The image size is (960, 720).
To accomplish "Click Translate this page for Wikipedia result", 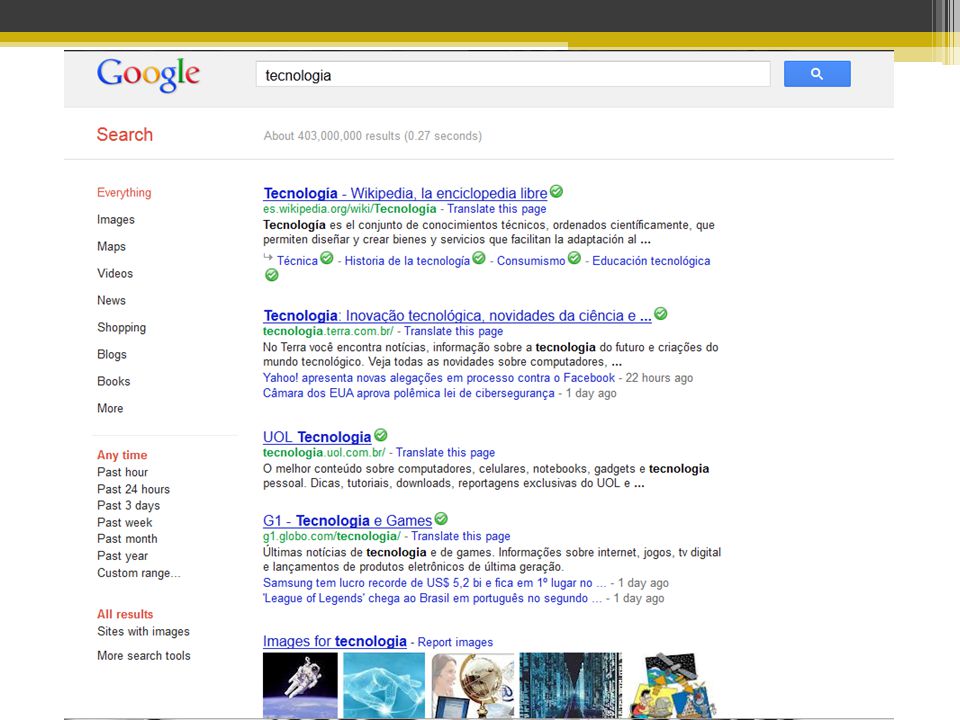I will tap(497, 209).
